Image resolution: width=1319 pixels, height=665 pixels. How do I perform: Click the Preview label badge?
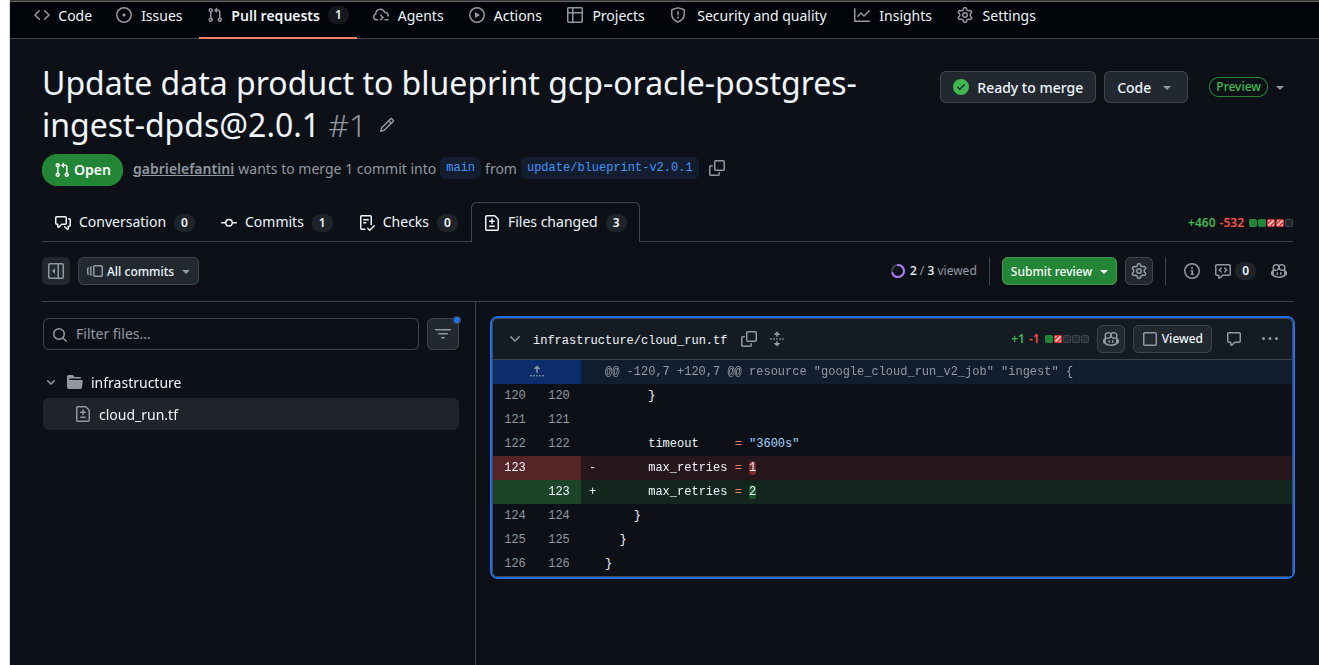1238,87
